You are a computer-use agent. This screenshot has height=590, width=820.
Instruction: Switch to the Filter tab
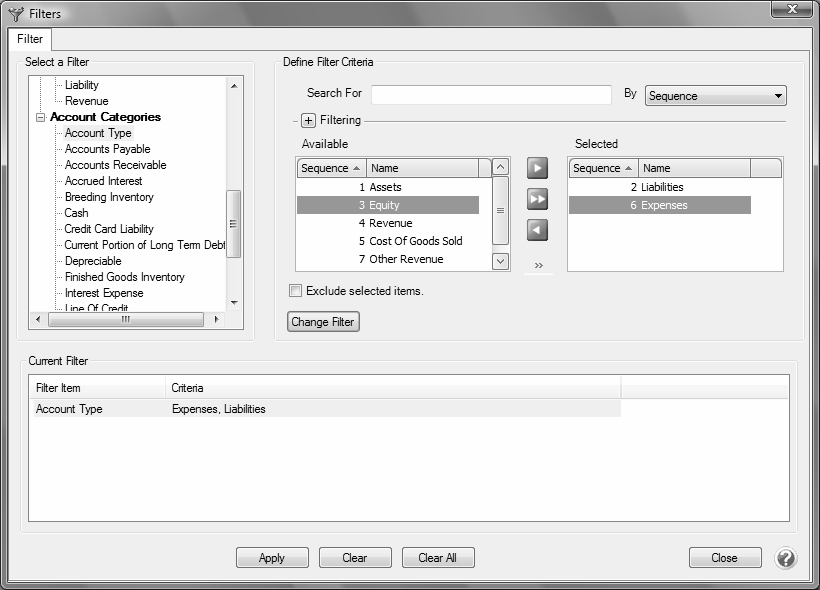click(30, 39)
